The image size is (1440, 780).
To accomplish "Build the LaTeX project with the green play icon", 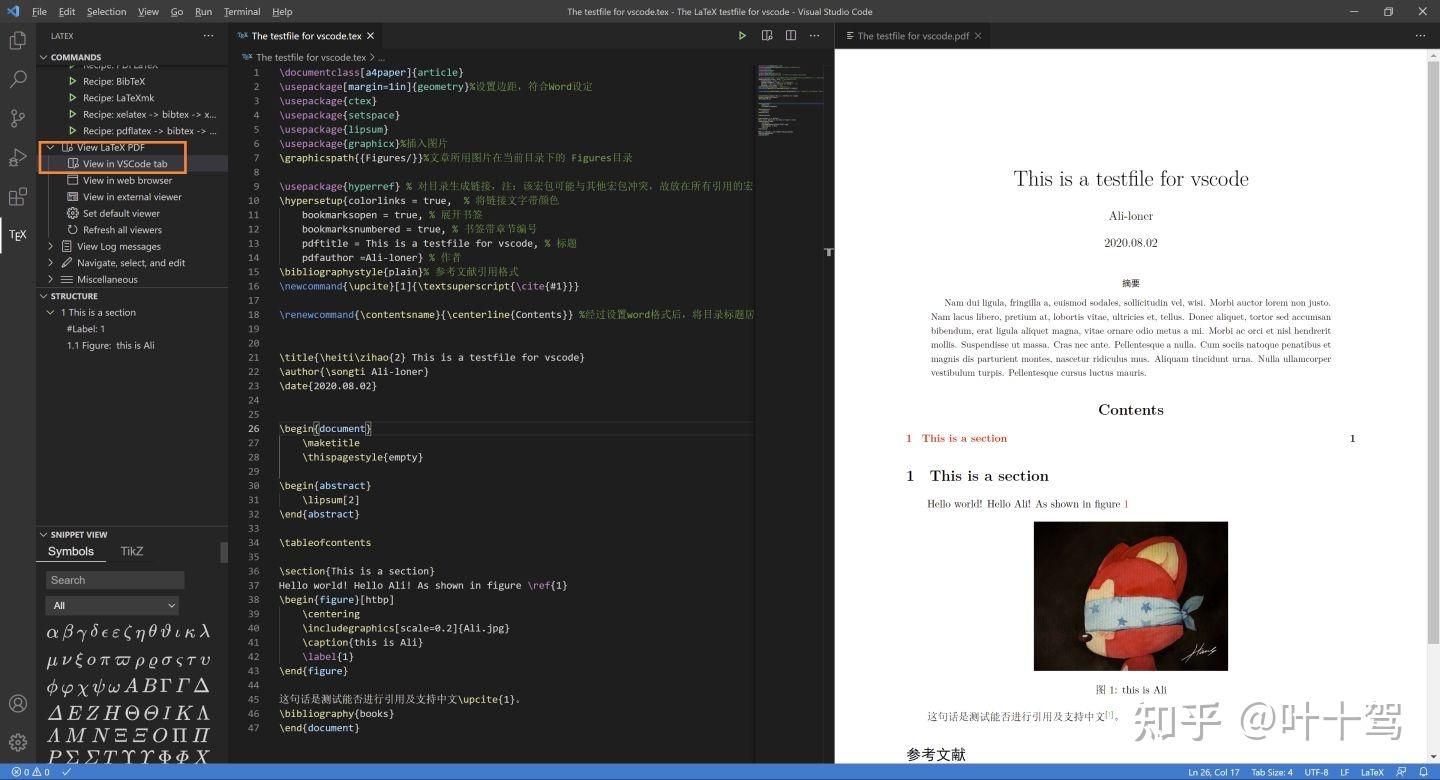I will point(742,35).
